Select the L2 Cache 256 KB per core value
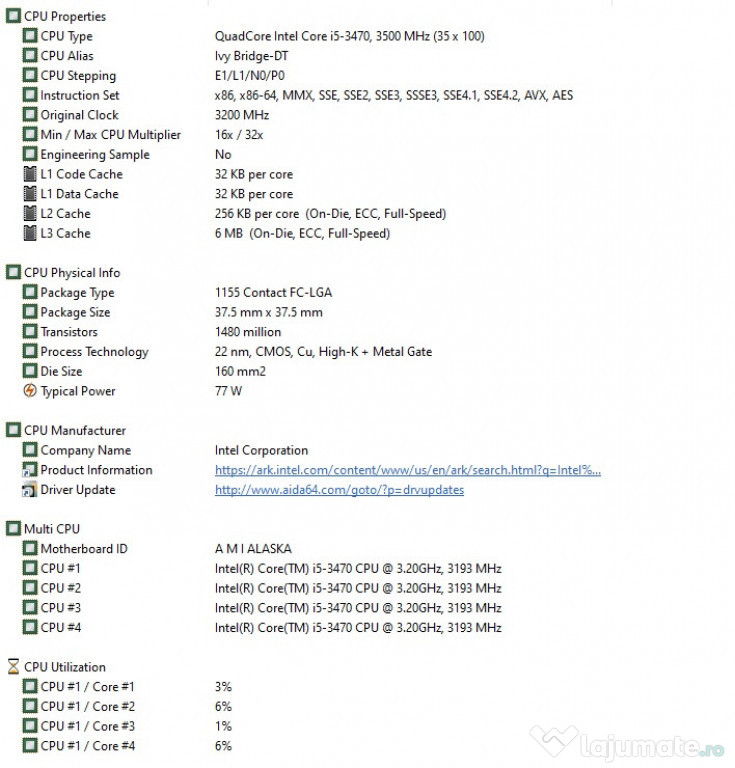Viewport: 735px width, 768px height. pyautogui.click(x=330, y=214)
